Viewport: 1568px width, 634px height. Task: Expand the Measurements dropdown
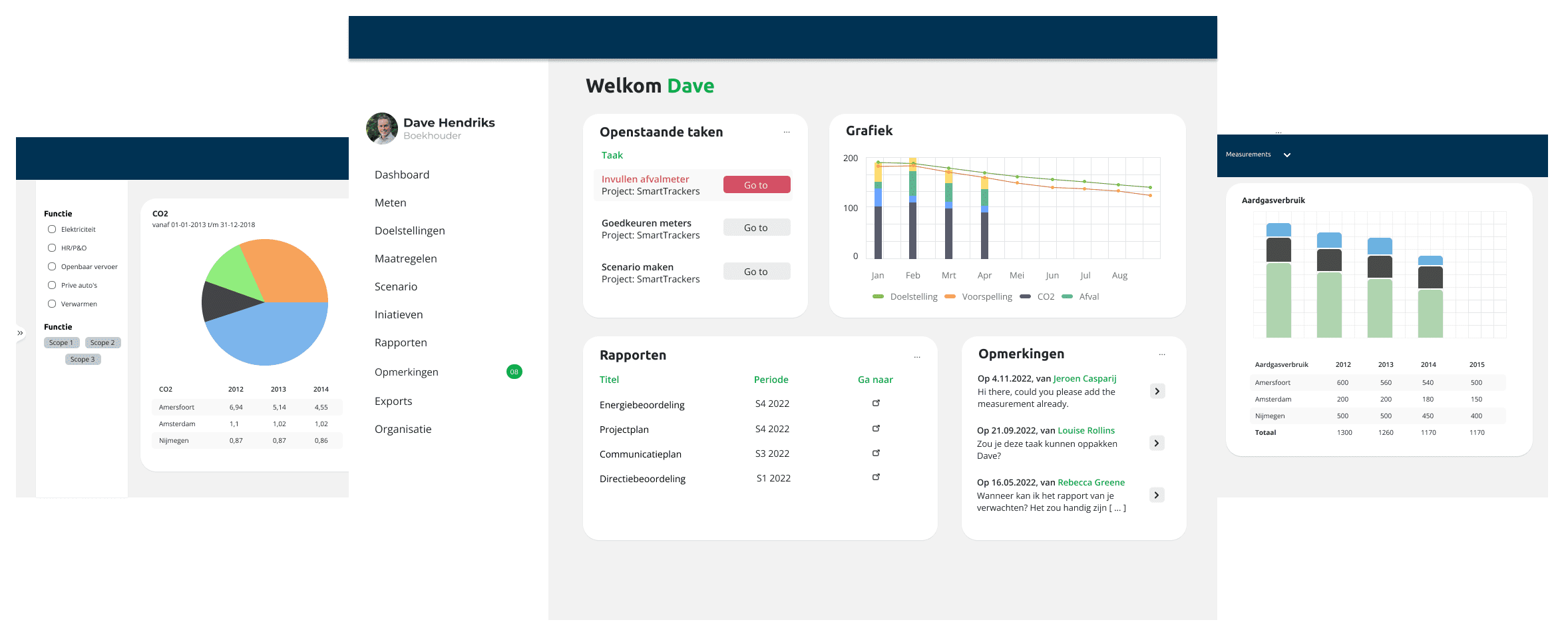(x=1286, y=155)
